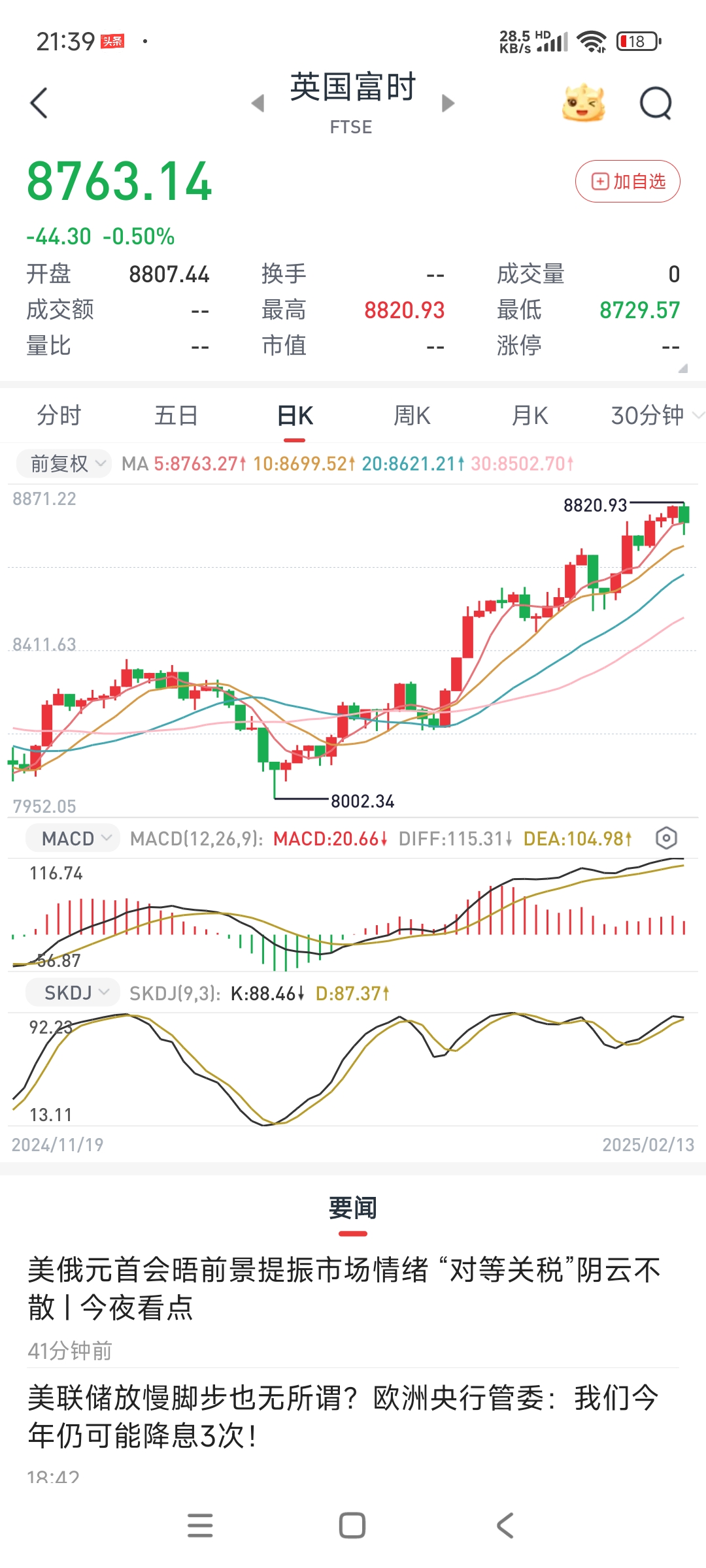The image size is (706, 1568).
Task: Add FTSE to watchlist with 加自选
Action: pyautogui.click(x=628, y=182)
